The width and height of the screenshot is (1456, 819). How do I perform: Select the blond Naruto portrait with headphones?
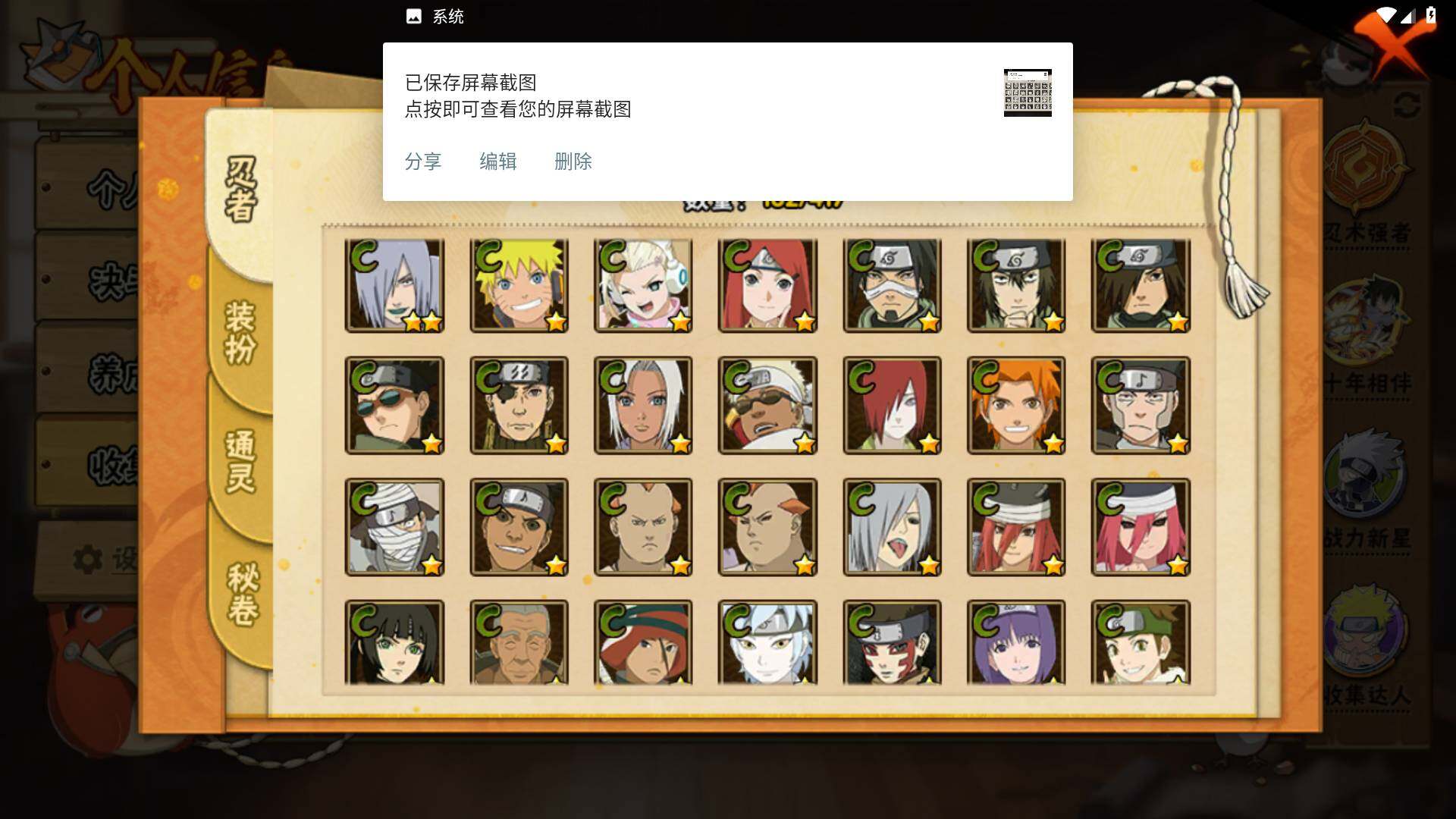click(519, 286)
